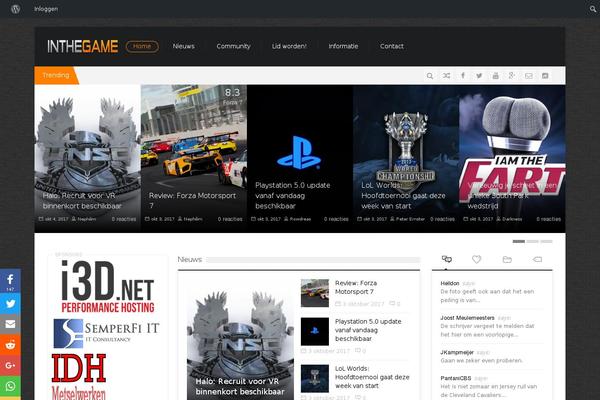Share via the Twitter side button
The image size is (600, 400).
(x=10, y=304)
